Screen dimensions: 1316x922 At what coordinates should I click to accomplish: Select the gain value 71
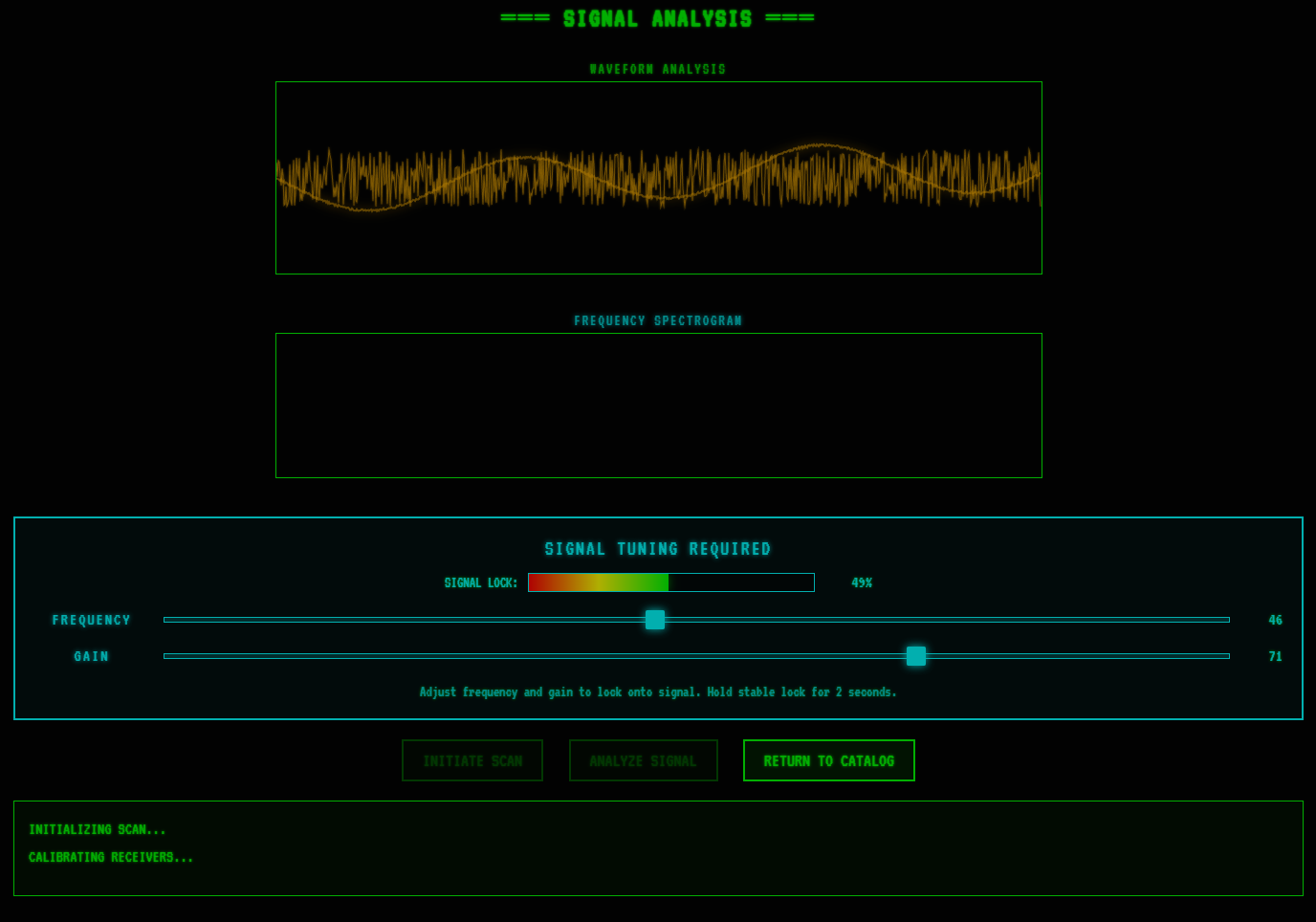[1275, 656]
